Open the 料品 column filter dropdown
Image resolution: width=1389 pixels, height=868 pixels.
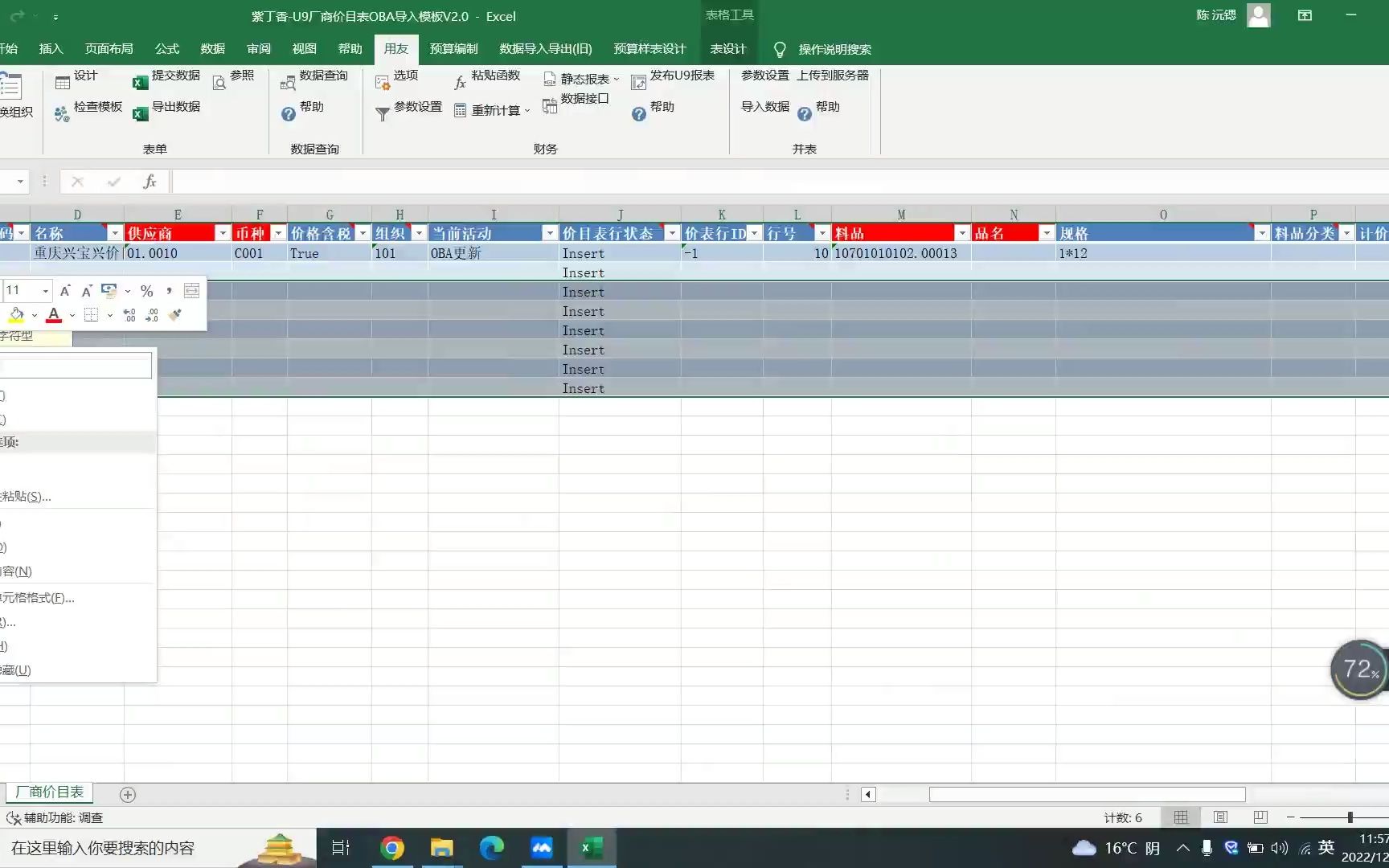pyautogui.click(x=962, y=233)
